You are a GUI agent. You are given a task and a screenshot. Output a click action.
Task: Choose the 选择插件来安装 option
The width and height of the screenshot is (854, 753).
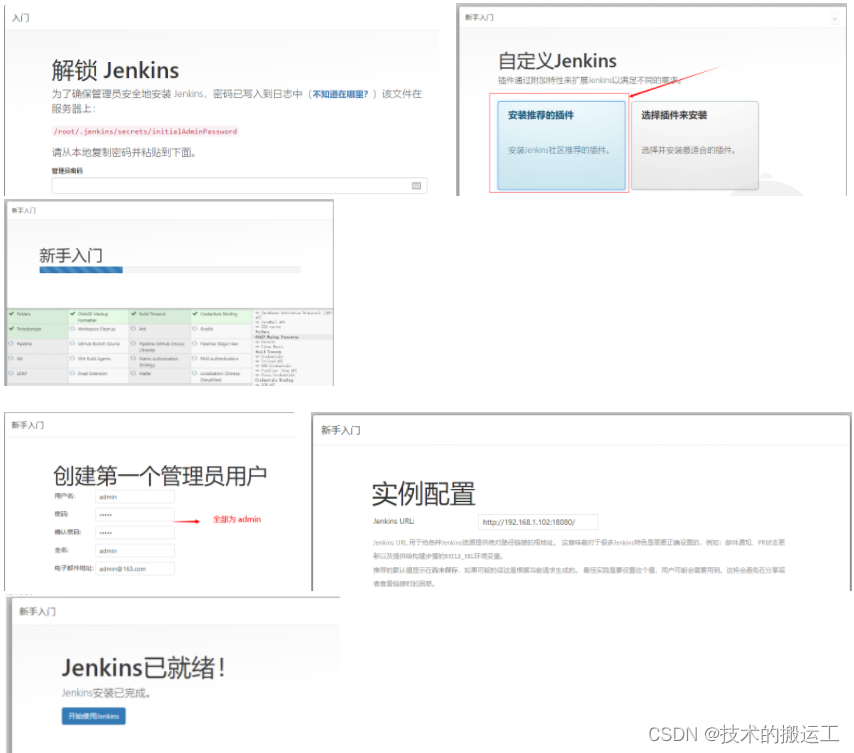click(x=695, y=145)
